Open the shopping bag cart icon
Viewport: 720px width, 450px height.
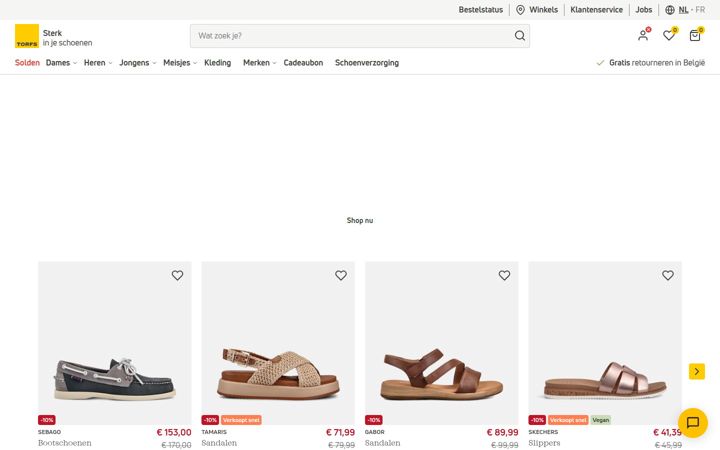[695, 35]
